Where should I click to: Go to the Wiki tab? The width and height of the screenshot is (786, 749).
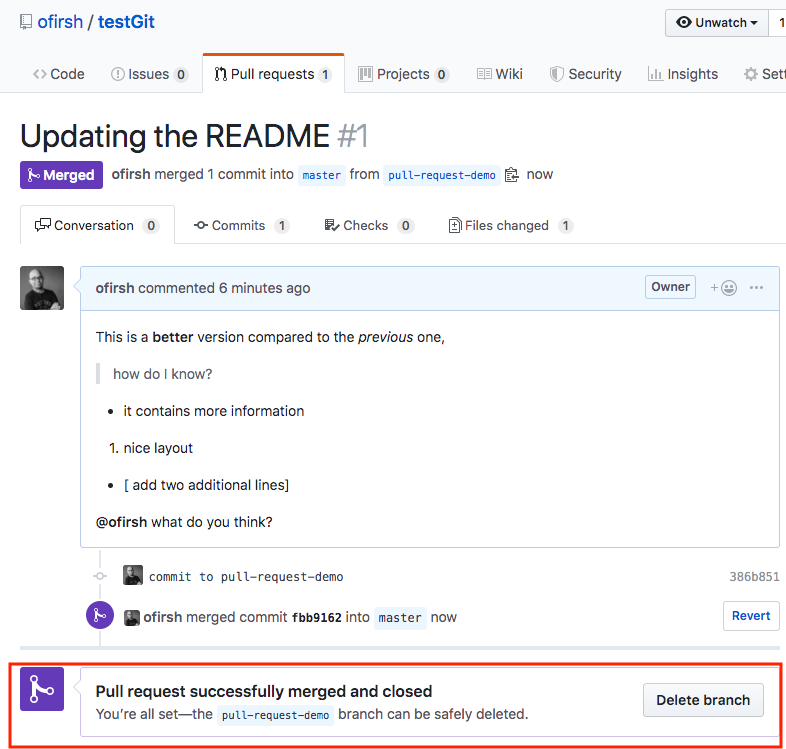[499, 74]
